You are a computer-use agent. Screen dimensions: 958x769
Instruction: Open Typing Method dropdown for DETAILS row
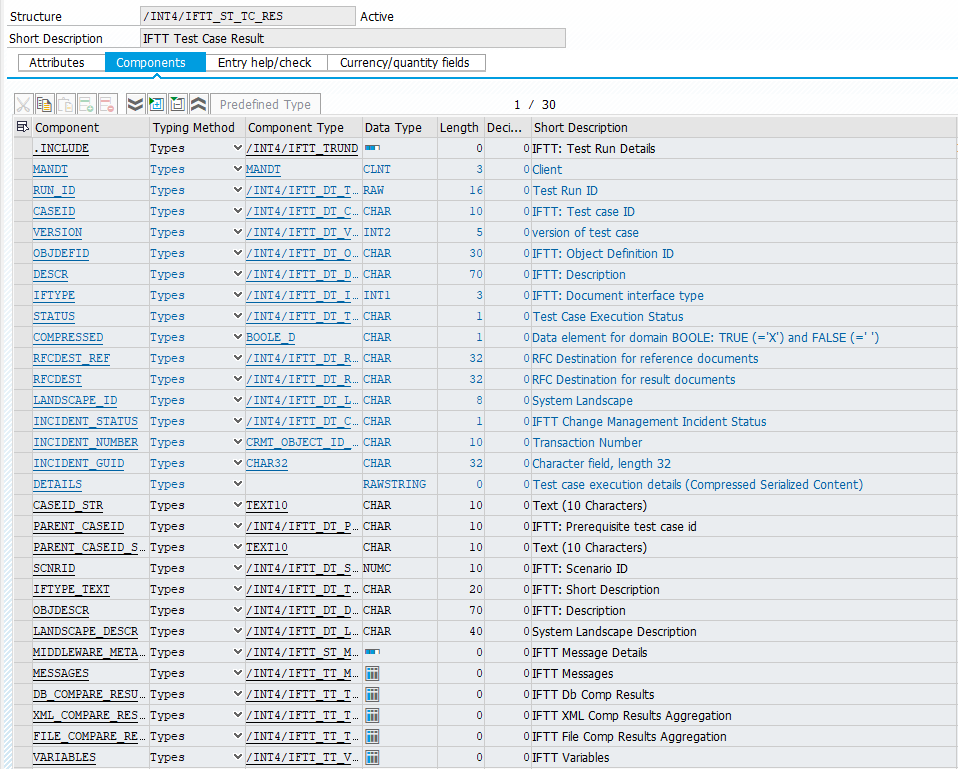[237, 484]
